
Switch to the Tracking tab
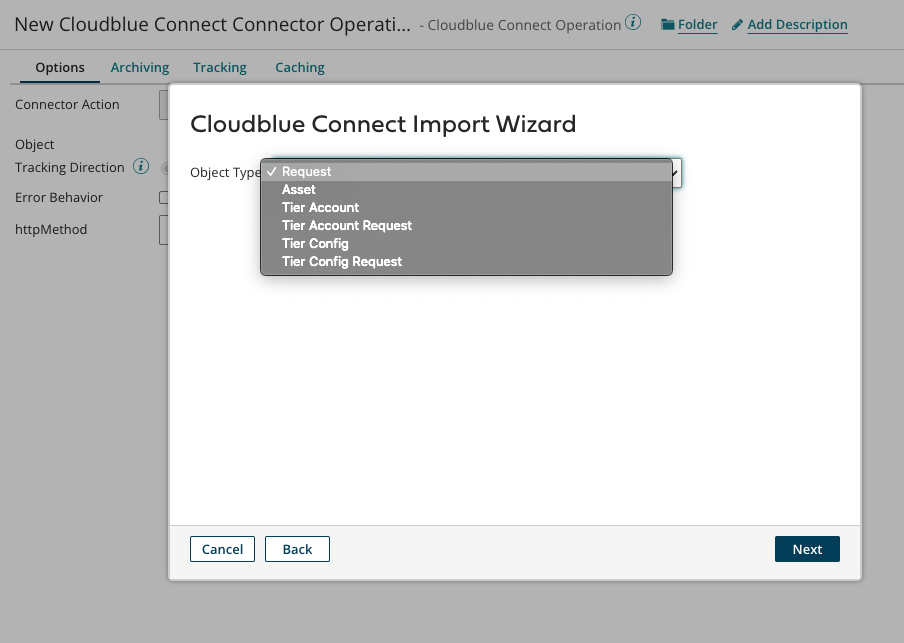220,67
